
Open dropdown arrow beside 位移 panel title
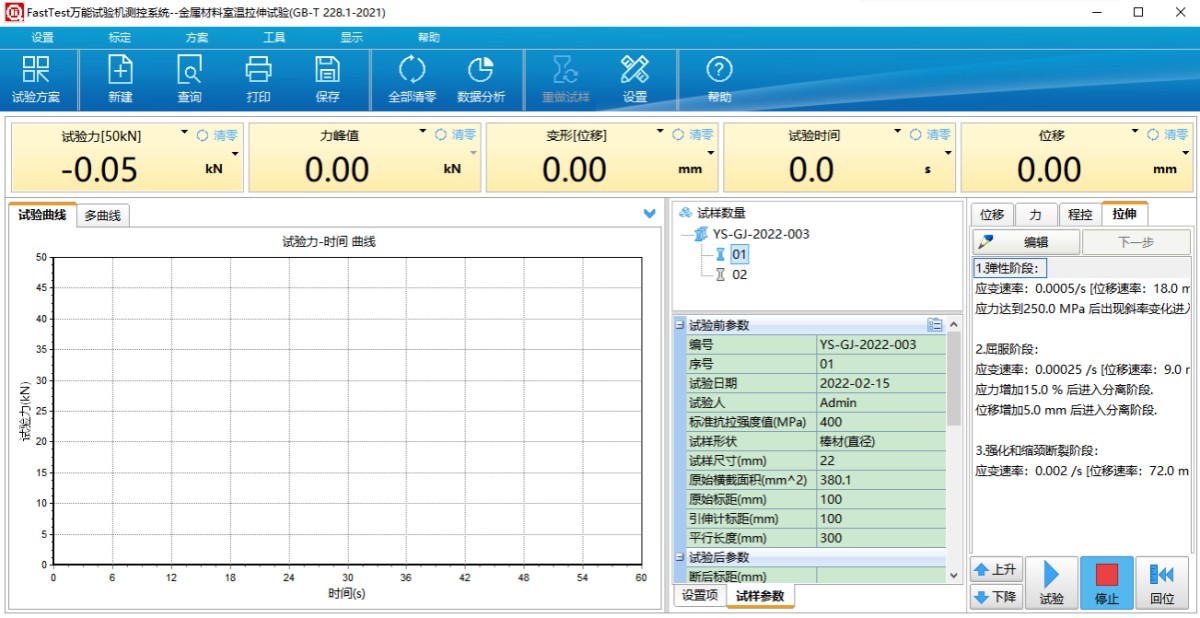(1135, 131)
